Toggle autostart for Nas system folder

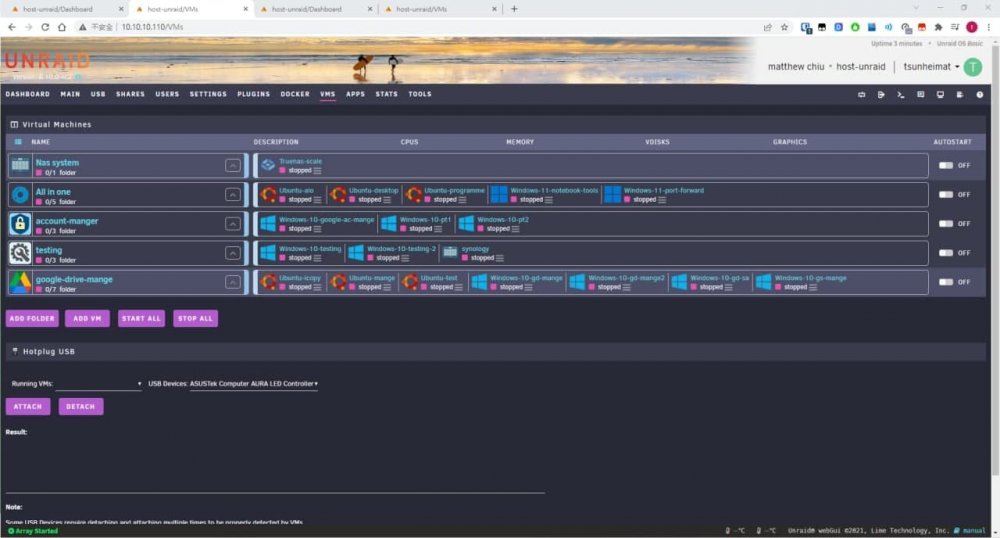pos(946,165)
